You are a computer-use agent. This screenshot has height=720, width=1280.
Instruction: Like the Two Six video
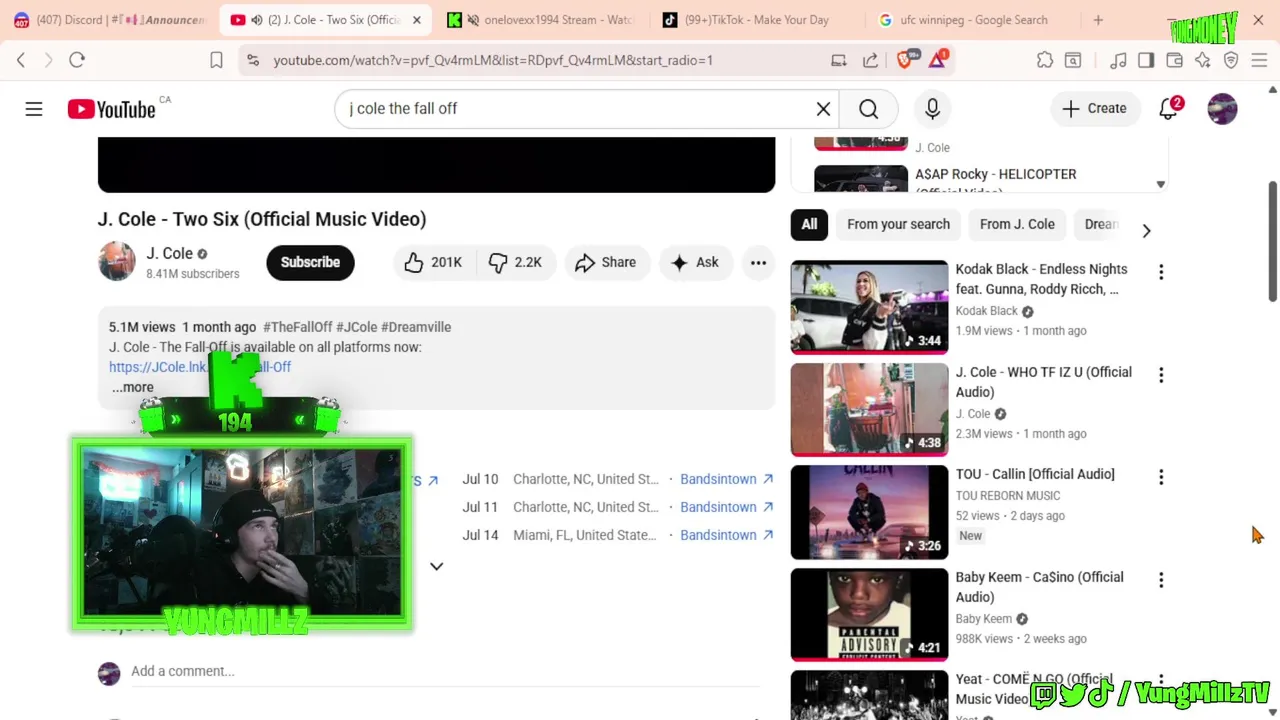pos(433,262)
